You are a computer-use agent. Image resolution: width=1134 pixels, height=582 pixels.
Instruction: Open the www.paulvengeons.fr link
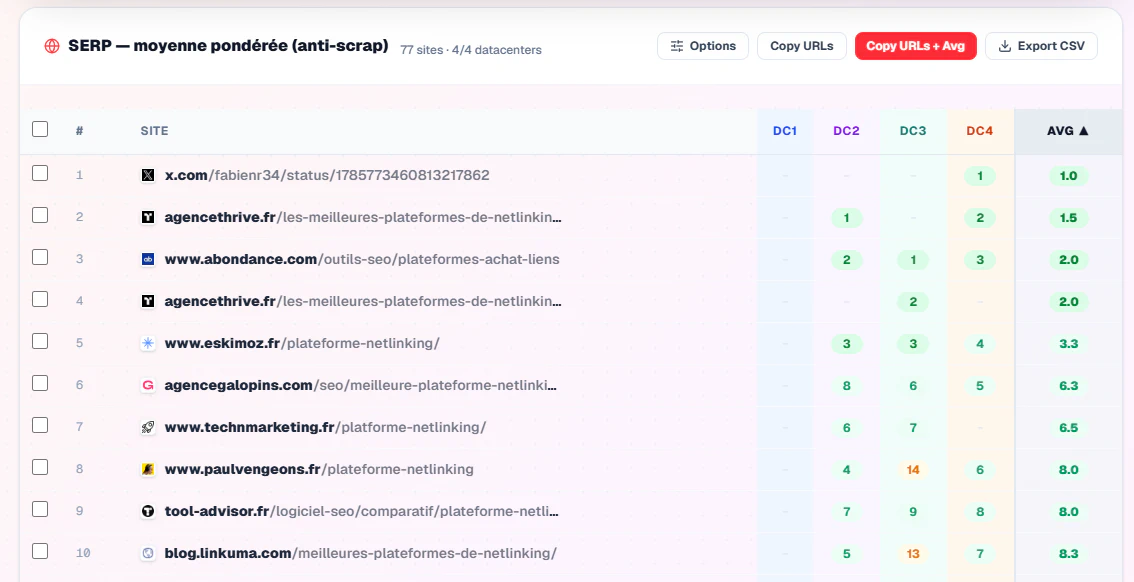pos(319,469)
